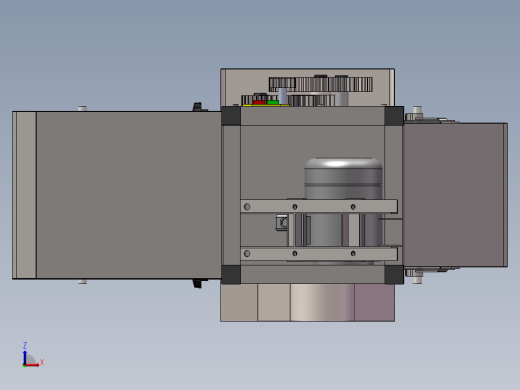Select the purple-gray cover panel right of frame
The height and width of the screenshot is (390, 520).
tap(455, 195)
